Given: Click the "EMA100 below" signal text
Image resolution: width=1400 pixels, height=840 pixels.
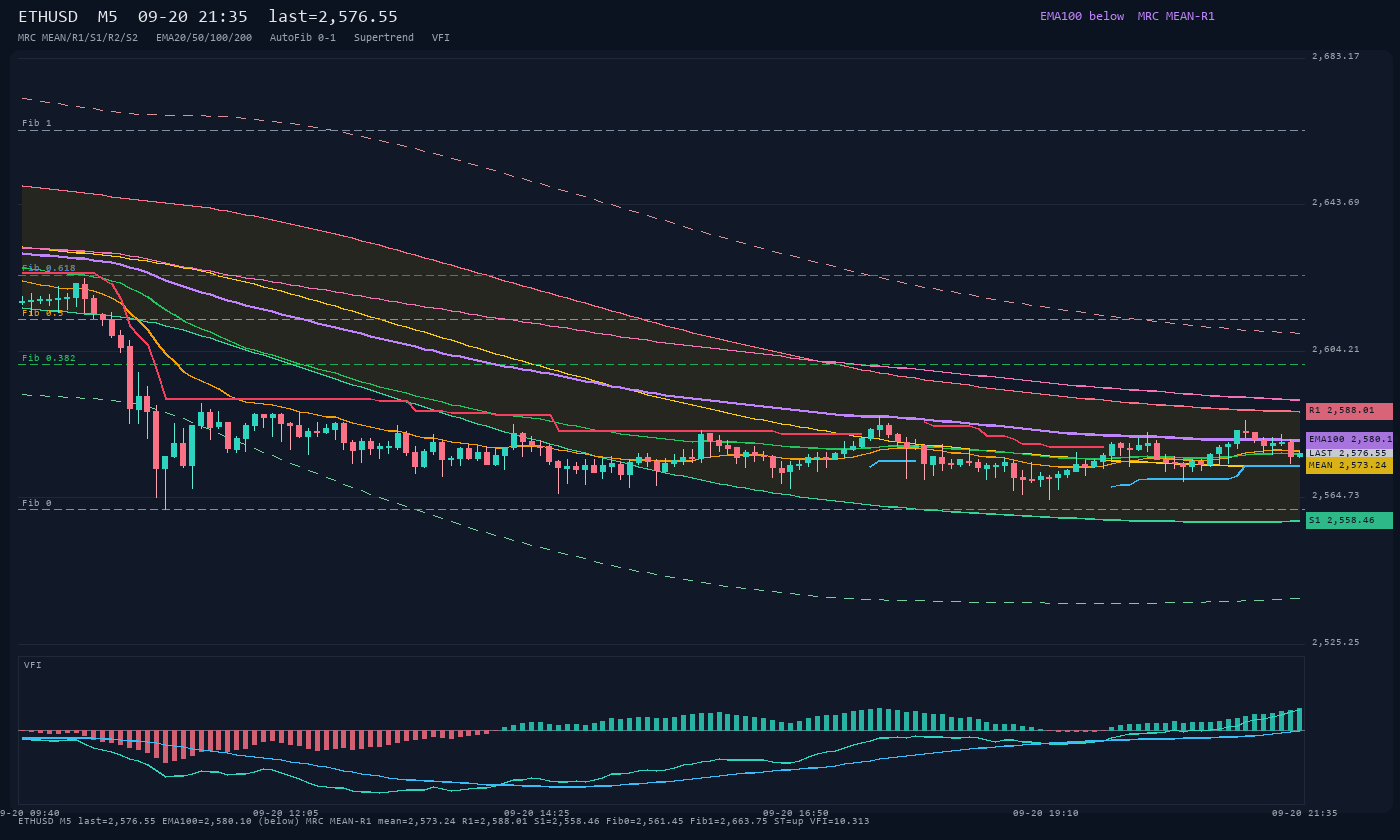Looking at the screenshot, I should click(1082, 16).
